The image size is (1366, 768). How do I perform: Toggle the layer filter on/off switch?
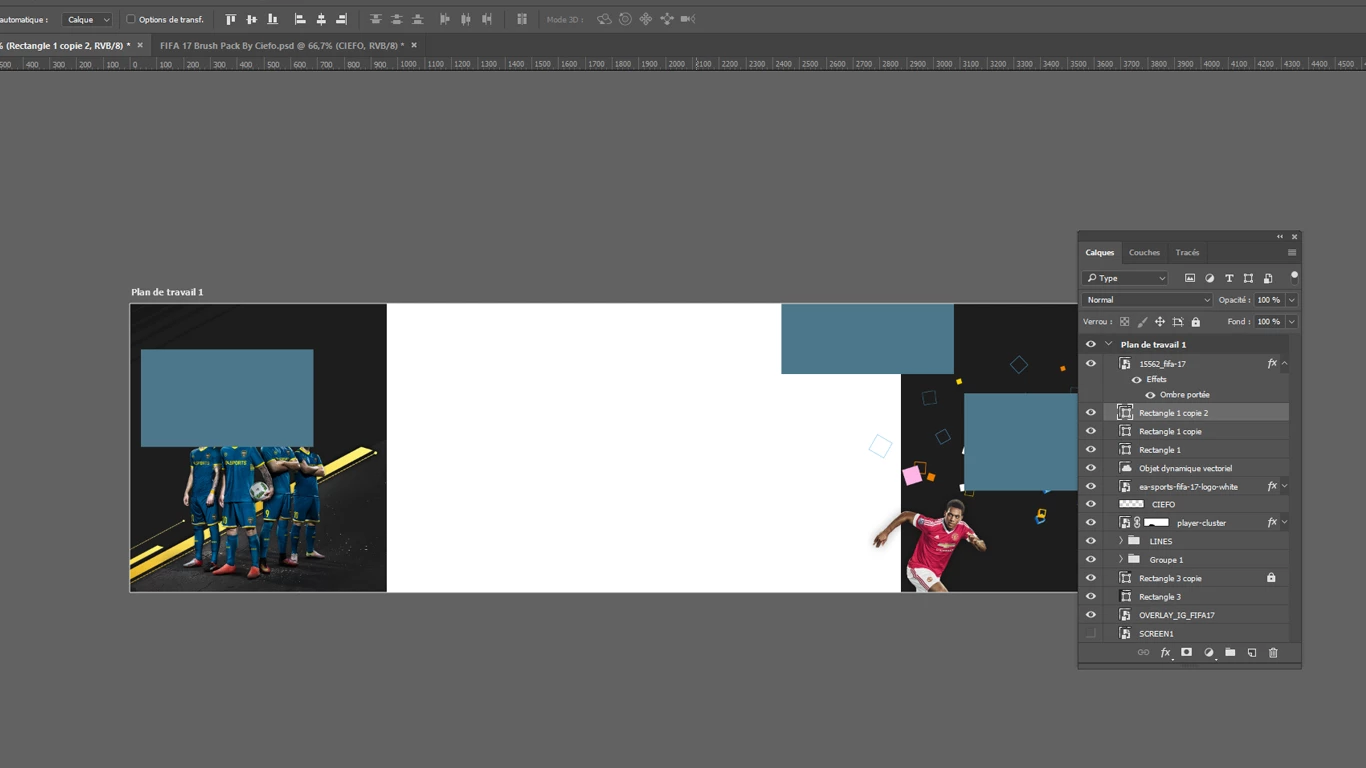[x=1294, y=276]
